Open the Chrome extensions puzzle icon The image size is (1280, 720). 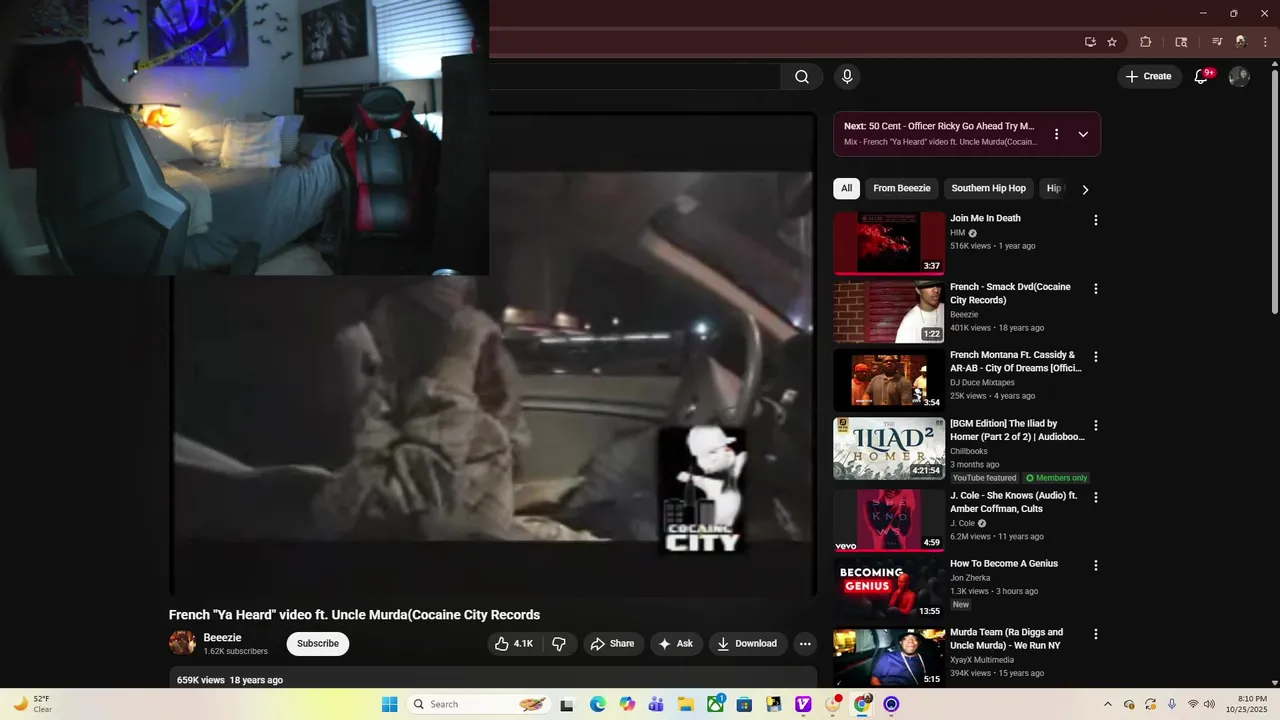tap(1146, 42)
